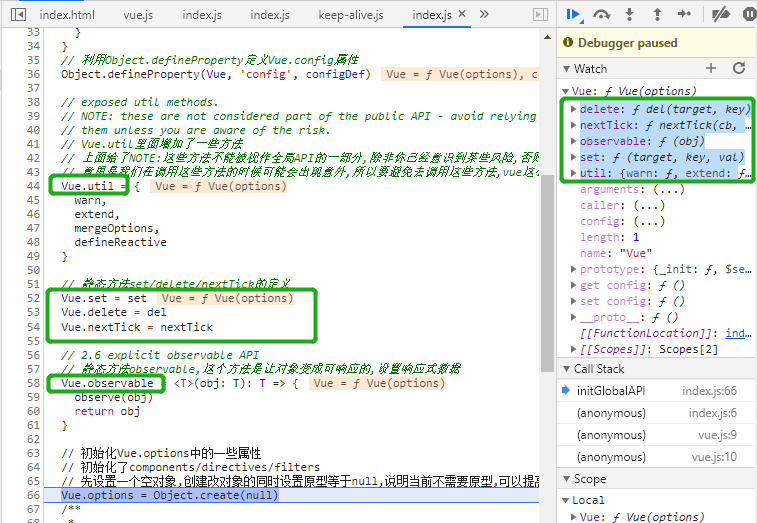Collapse the Call Stack section
The image size is (757, 523).
point(566,369)
